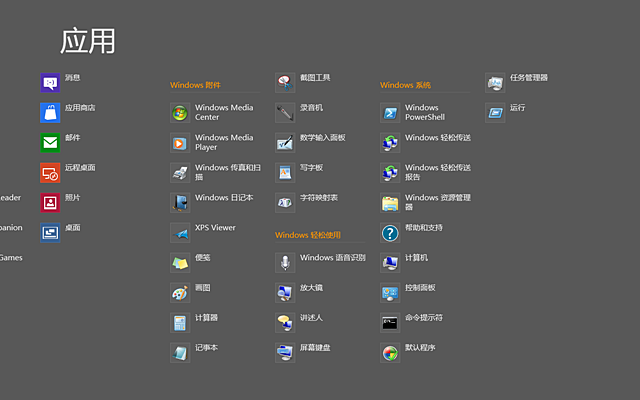640x400 pixels.
Task: Click the Windows 附件 group heading
Action: (x=195, y=85)
